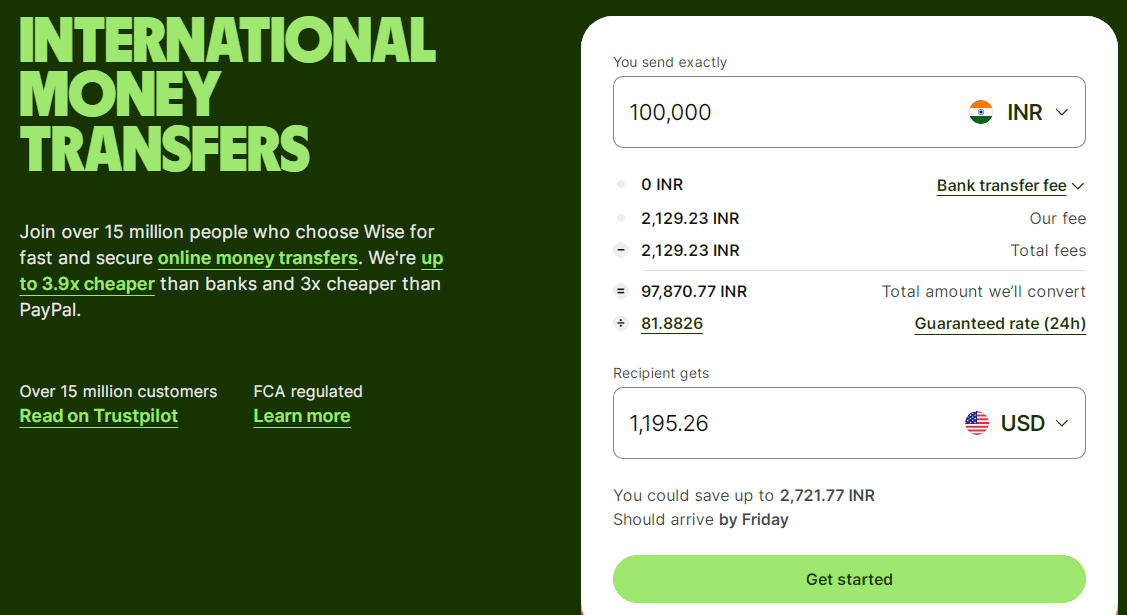Click the bullet dot next to 0 INR

coord(621,184)
